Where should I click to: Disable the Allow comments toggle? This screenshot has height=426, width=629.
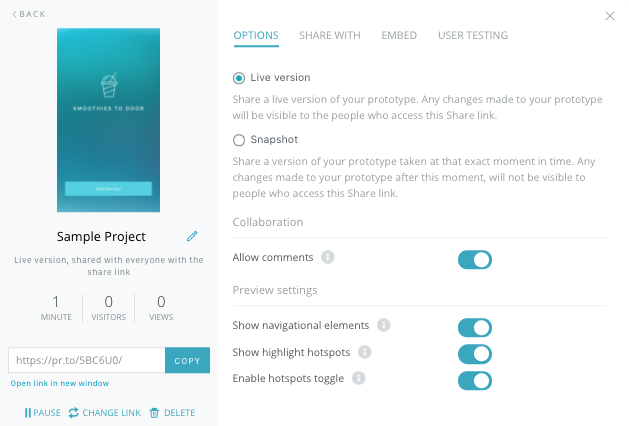coord(475,260)
